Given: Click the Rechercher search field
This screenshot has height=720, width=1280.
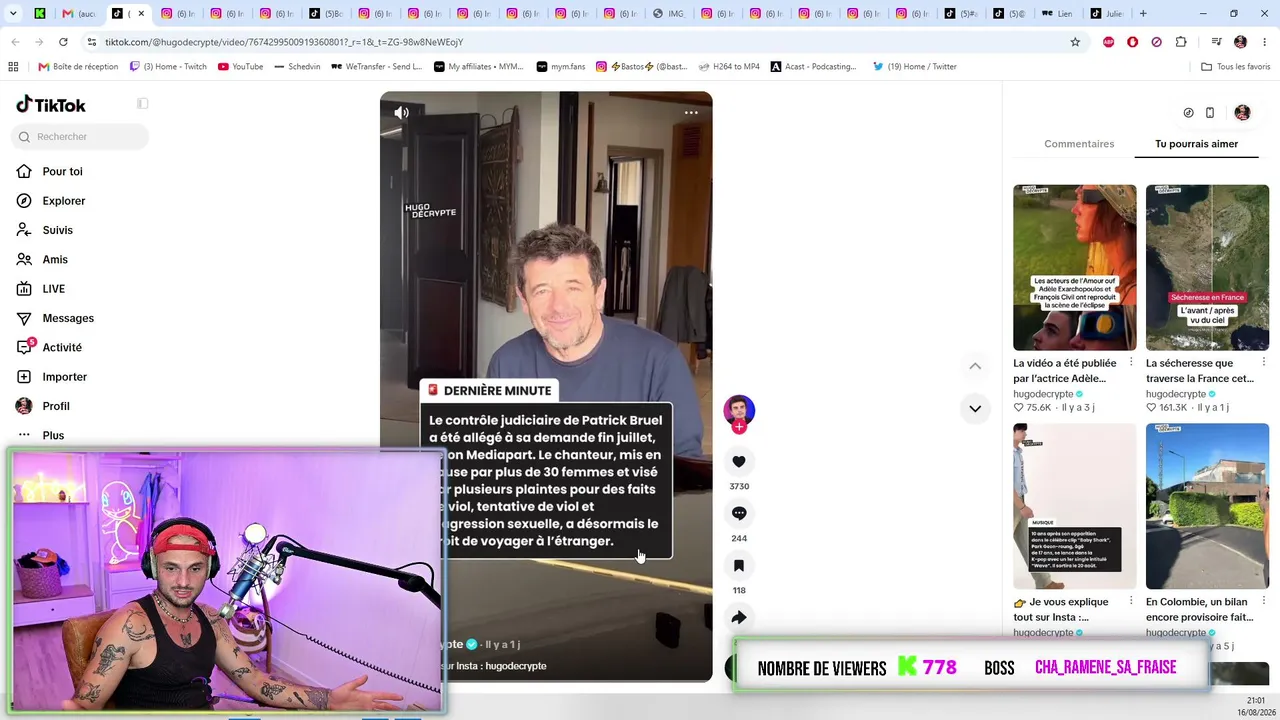Looking at the screenshot, I should coord(80,137).
